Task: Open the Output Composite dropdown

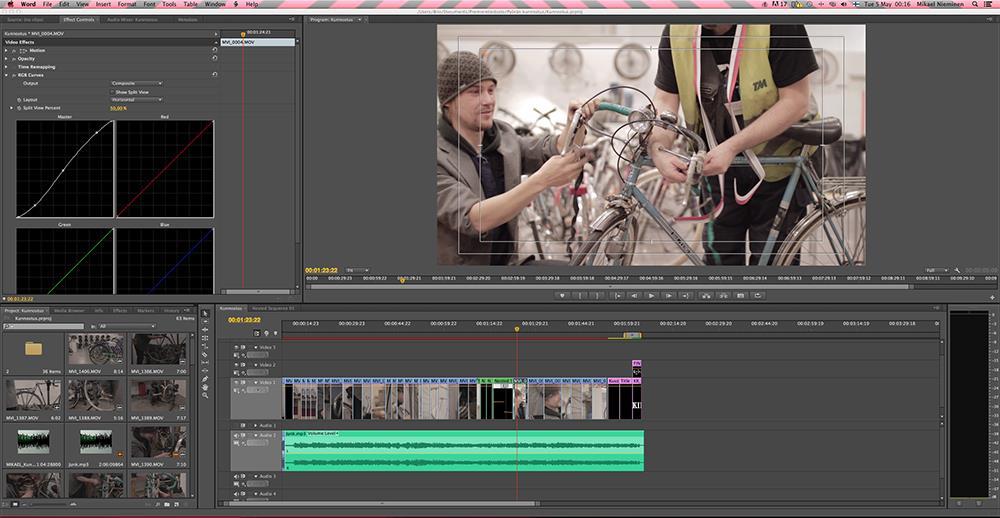Action: point(137,84)
